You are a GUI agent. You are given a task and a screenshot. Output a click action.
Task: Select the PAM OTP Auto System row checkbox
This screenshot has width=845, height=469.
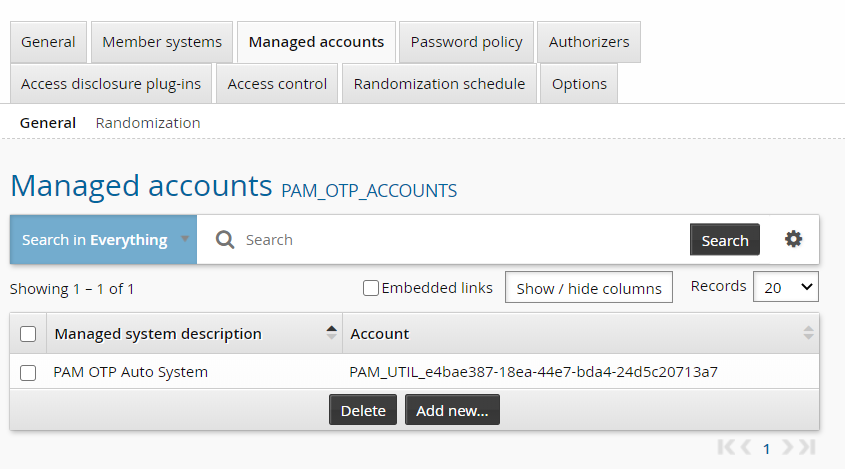tap(28, 372)
